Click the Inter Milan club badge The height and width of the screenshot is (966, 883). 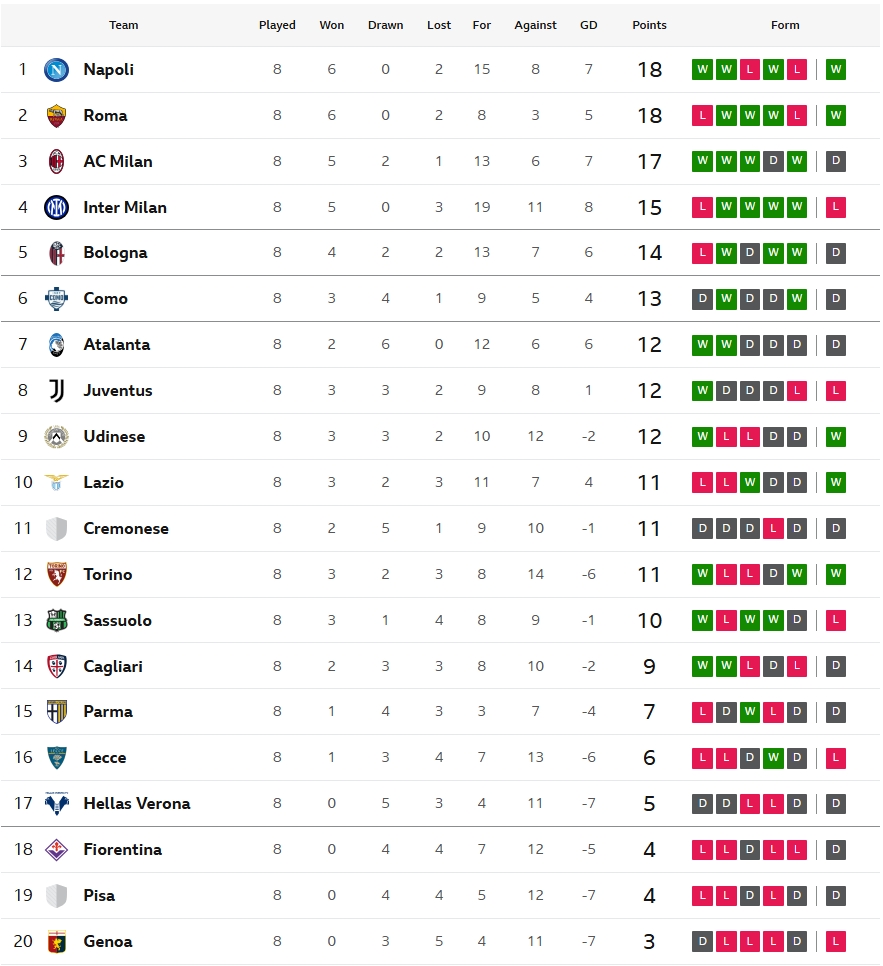point(56,208)
